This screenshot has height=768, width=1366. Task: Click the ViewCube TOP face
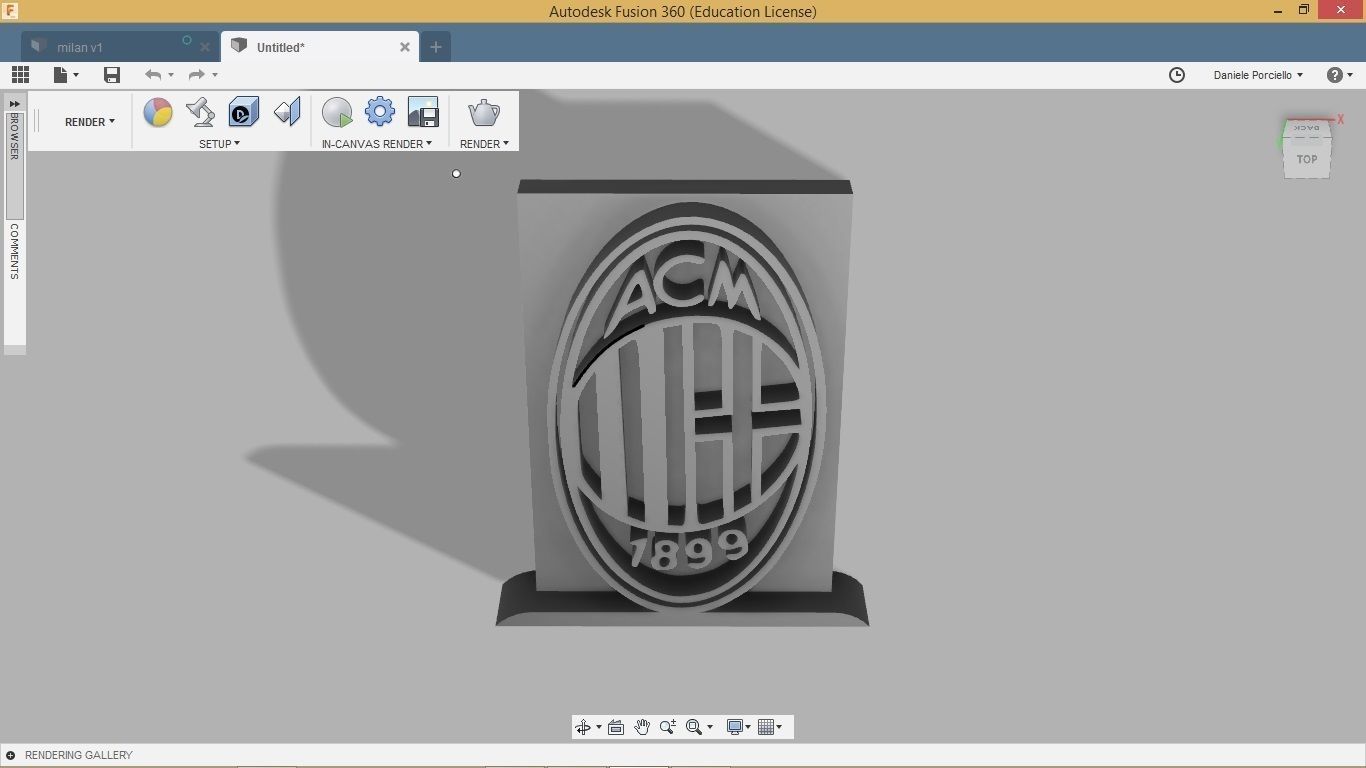pyautogui.click(x=1307, y=159)
